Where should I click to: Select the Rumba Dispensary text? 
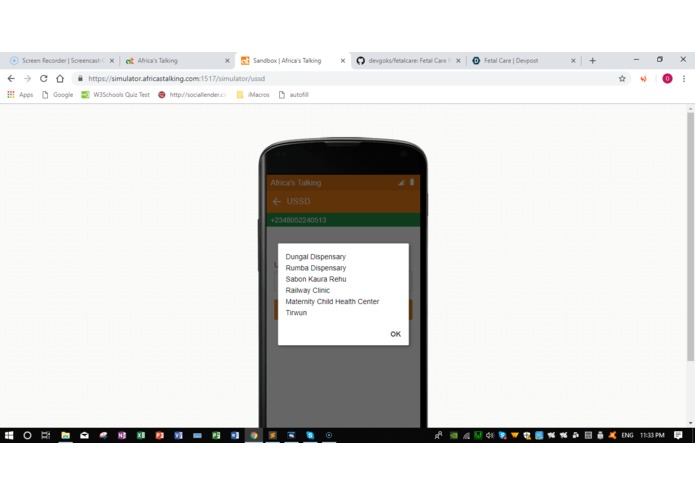pos(316,268)
